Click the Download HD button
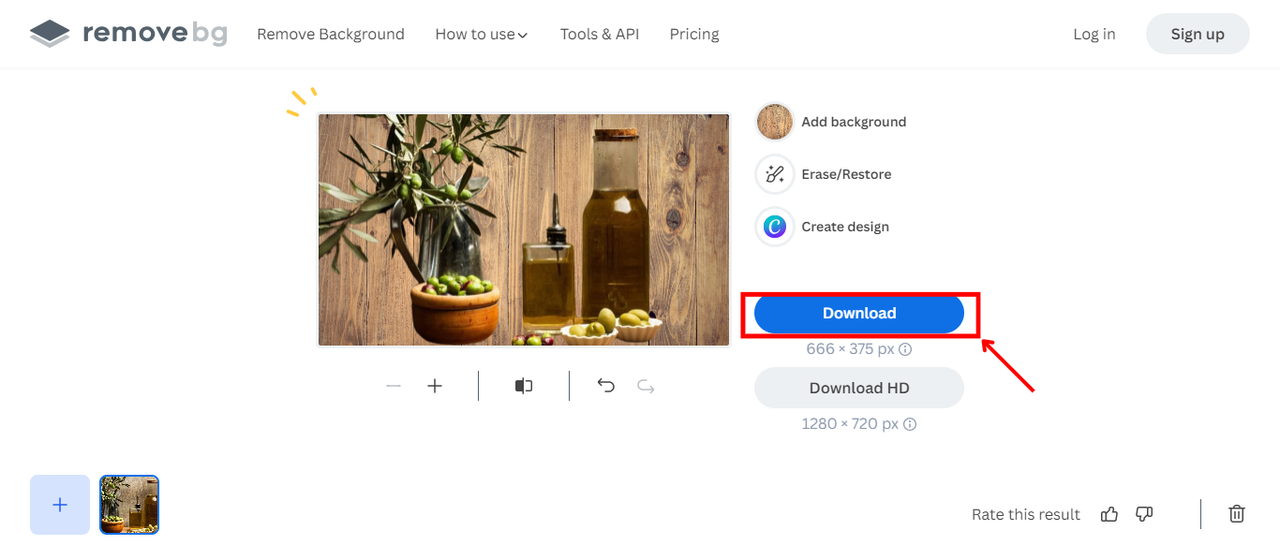This screenshot has width=1280, height=560. [858, 388]
